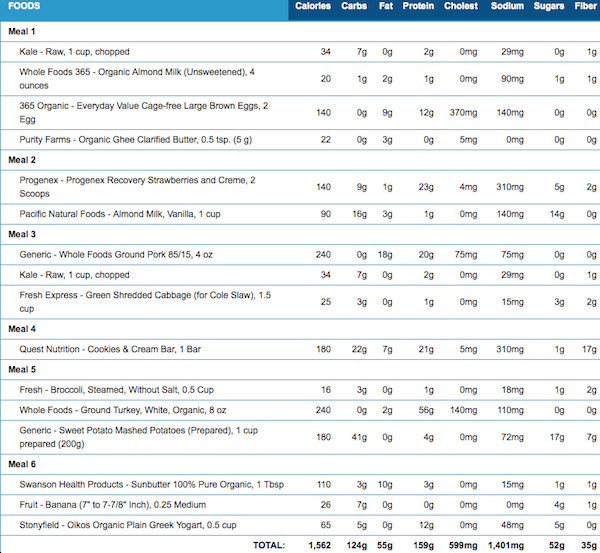Click total sodium value 1,401mg
Screen dimensions: 600x553
point(505,545)
